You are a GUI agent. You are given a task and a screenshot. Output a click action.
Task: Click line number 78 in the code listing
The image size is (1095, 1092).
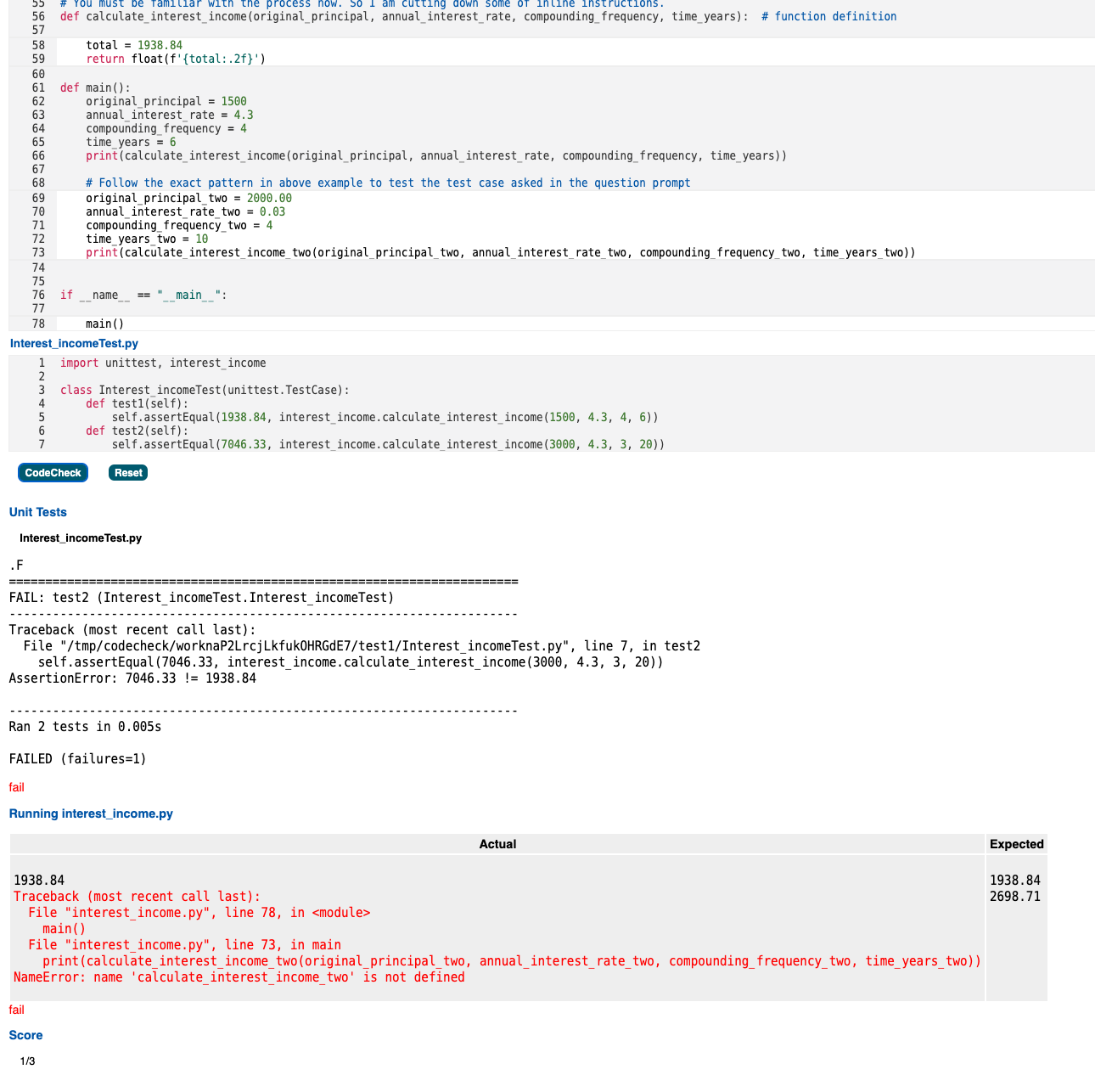pyautogui.click(x=38, y=324)
